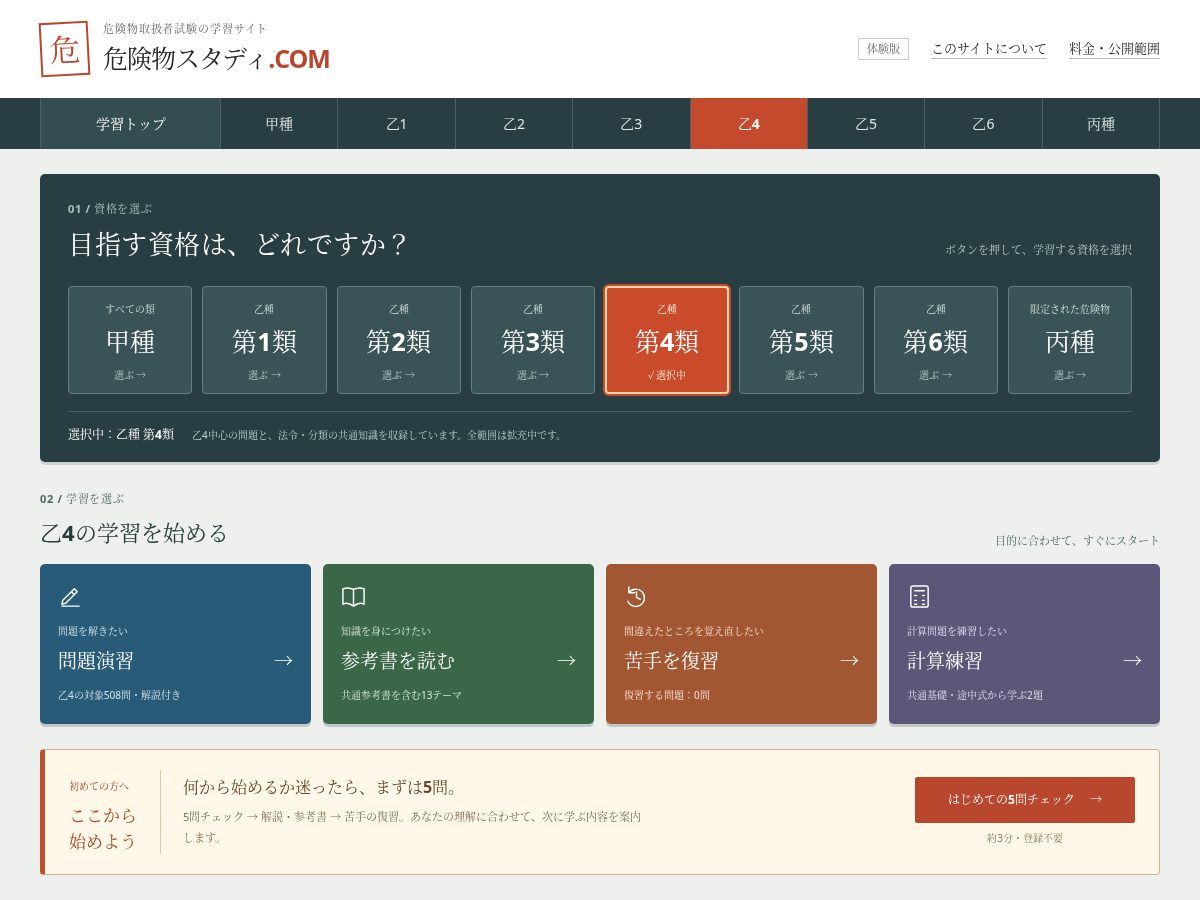Click the はじめての5問チェック button
Viewport: 1200px width, 900px height.
pyautogui.click(x=1025, y=800)
